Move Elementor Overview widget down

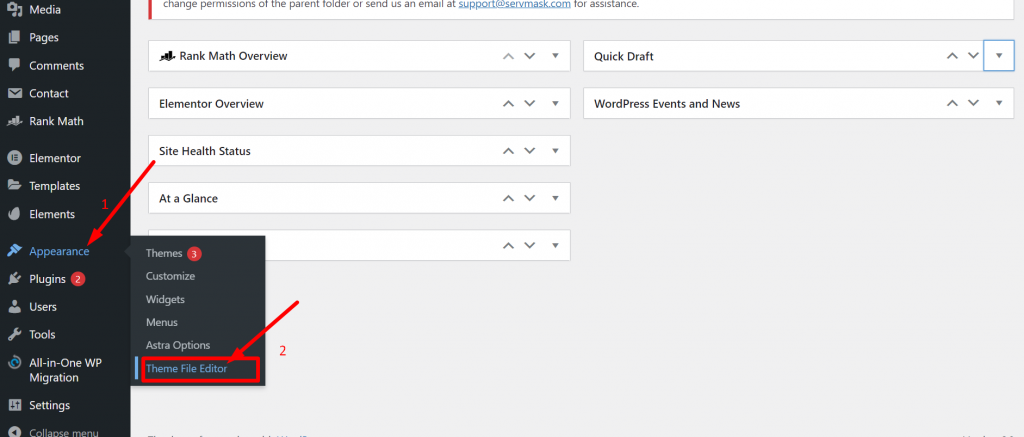[x=530, y=103]
